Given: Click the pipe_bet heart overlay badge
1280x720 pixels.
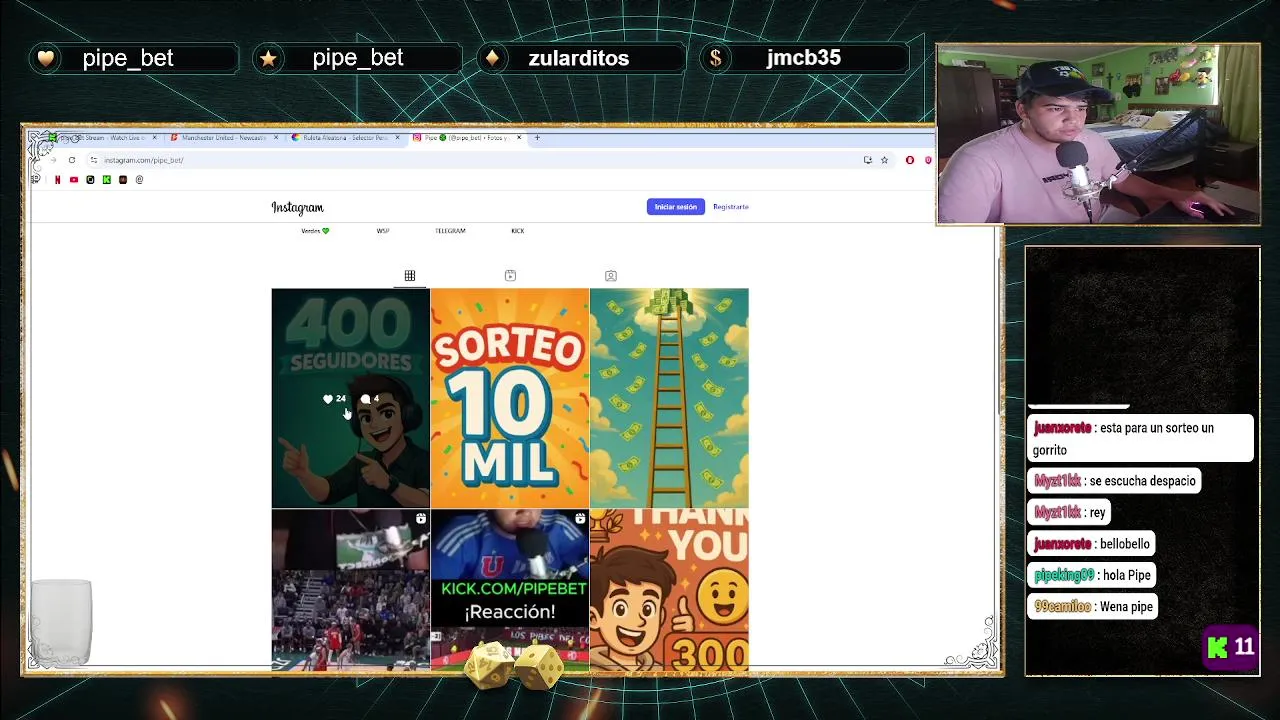Looking at the screenshot, I should tap(134, 58).
